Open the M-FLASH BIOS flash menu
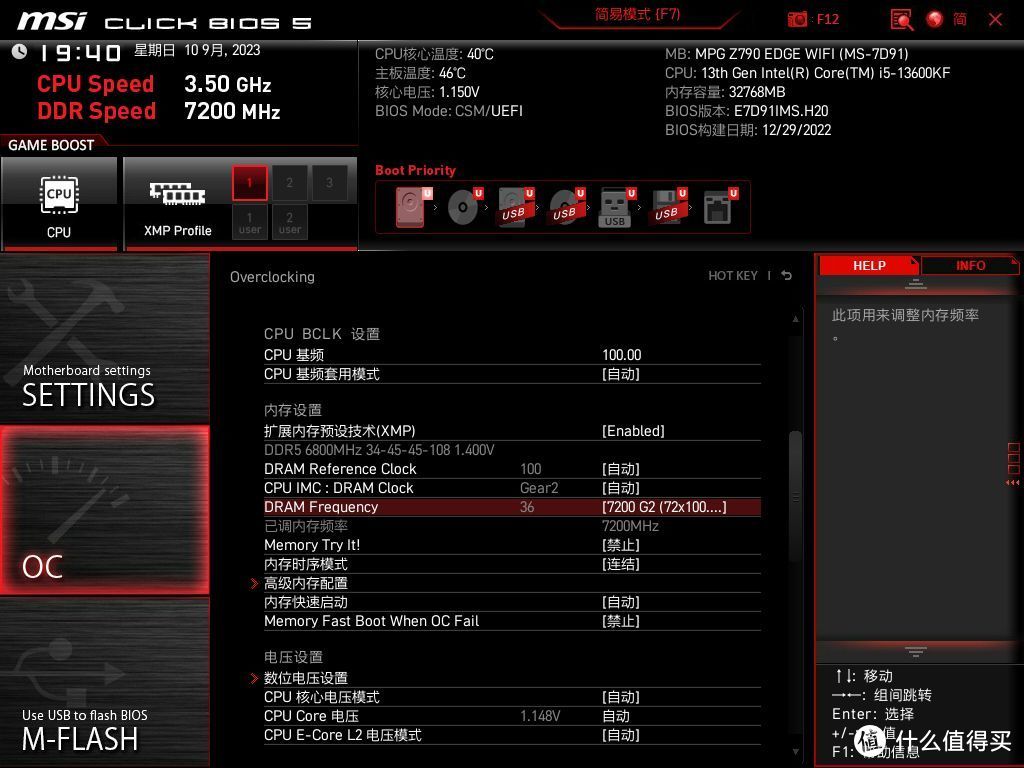Image resolution: width=1024 pixels, height=768 pixels. [104, 682]
